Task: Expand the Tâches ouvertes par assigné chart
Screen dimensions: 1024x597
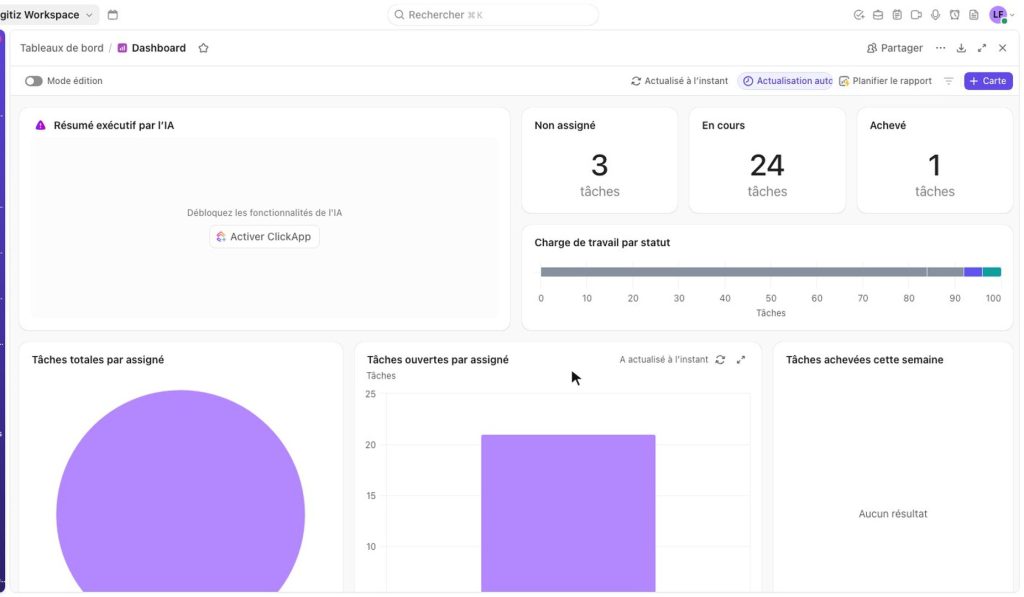Action: click(x=741, y=360)
